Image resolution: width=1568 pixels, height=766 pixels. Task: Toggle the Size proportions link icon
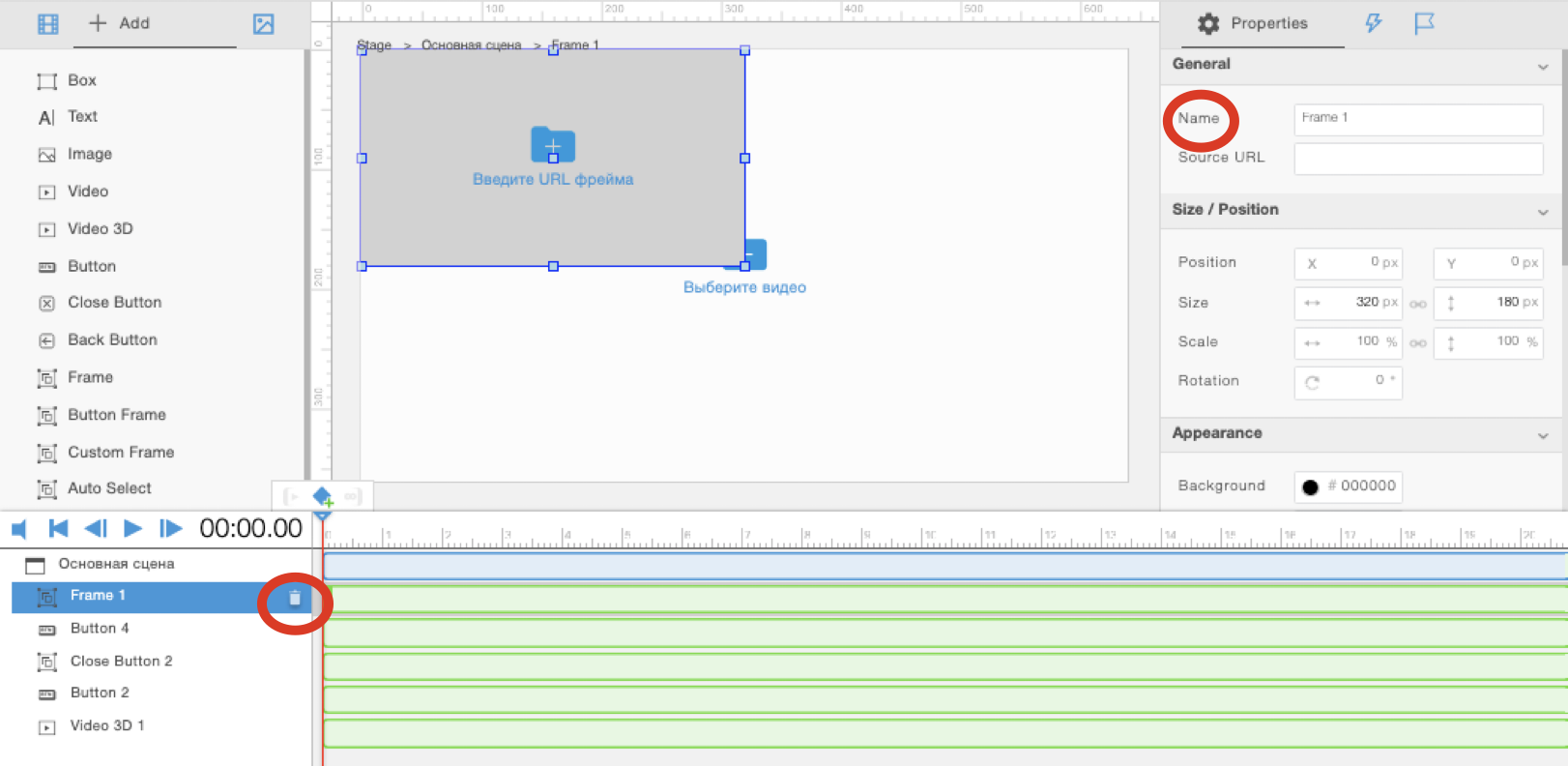(1418, 304)
